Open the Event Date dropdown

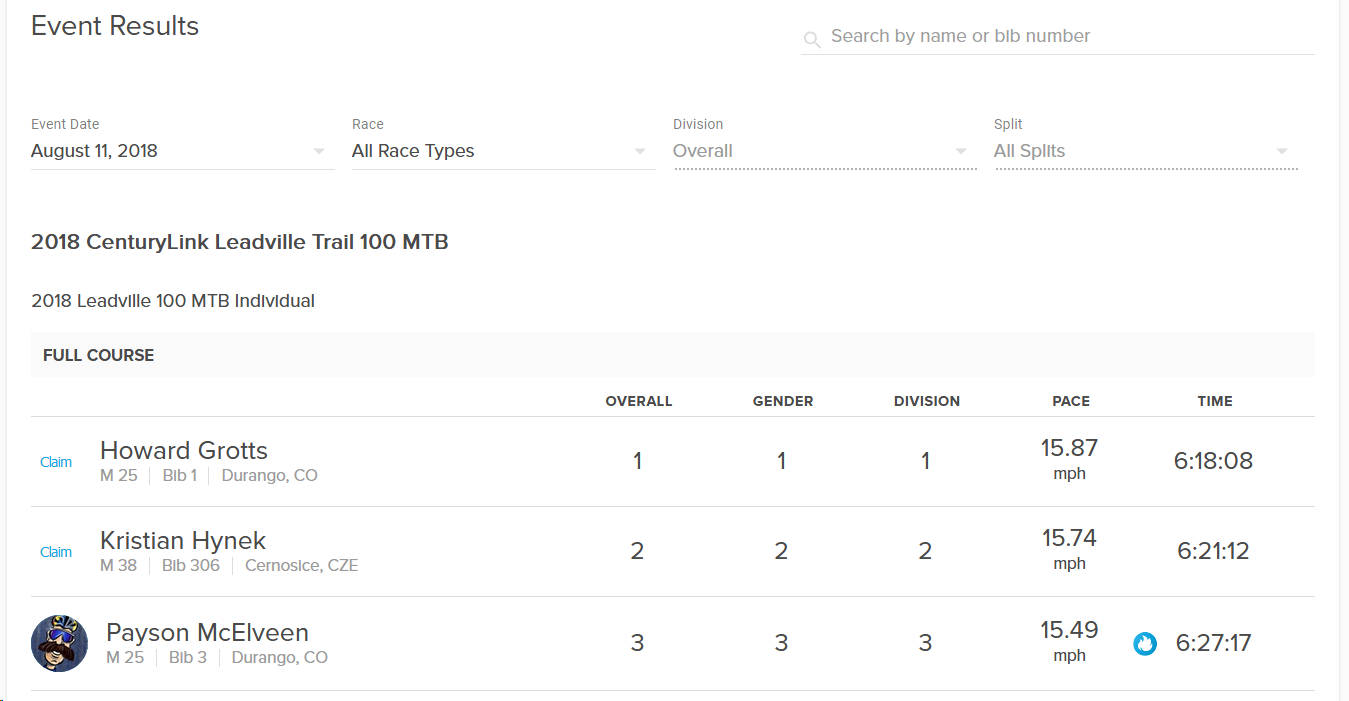point(182,151)
